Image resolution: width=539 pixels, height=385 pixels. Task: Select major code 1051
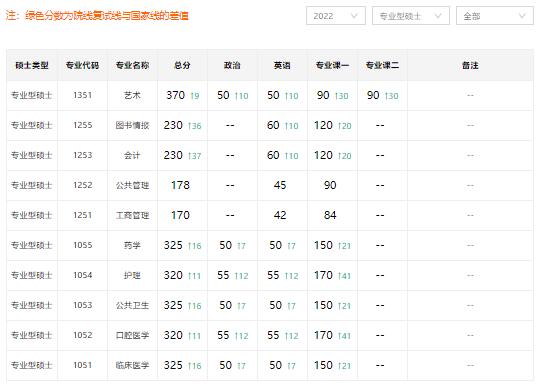(x=82, y=365)
